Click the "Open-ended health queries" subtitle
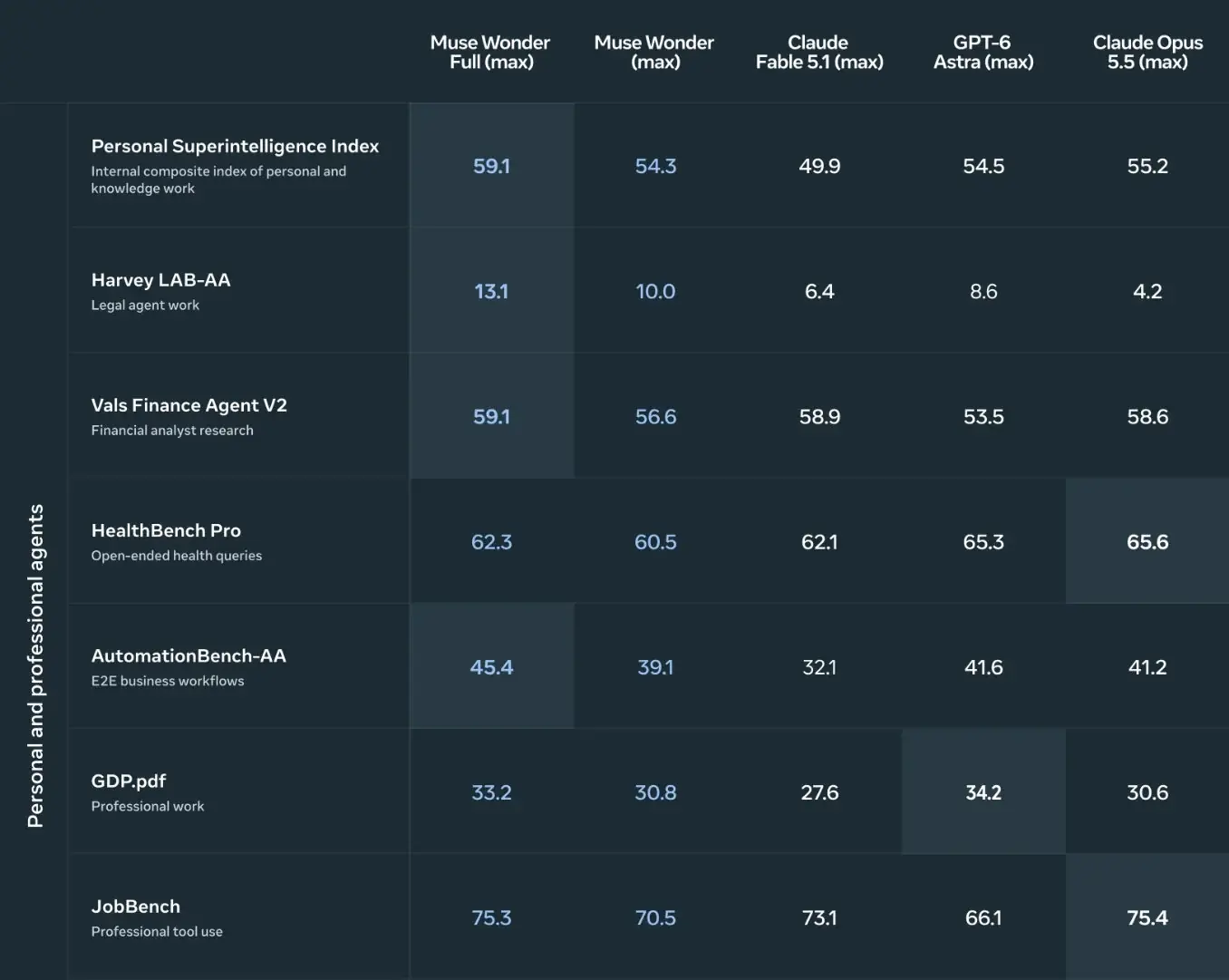The height and width of the screenshot is (980, 1229). (x=176, y=556)
